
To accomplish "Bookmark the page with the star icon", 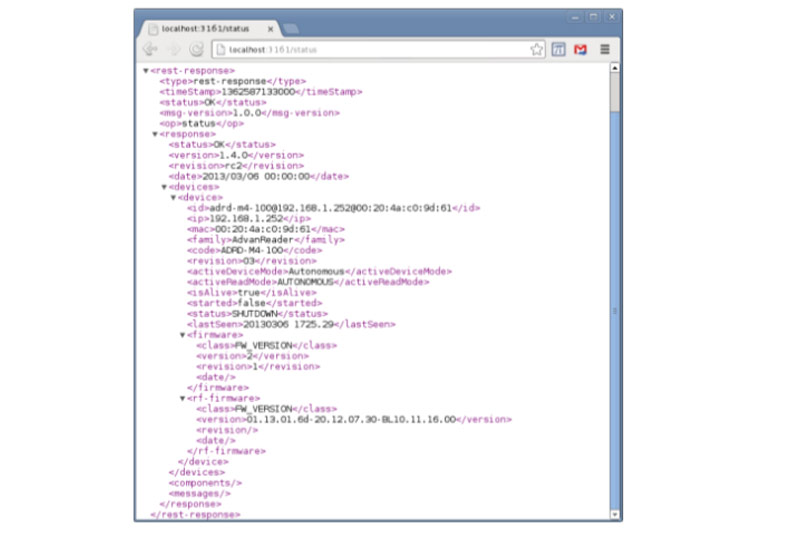I will click(x=536, y=50).
